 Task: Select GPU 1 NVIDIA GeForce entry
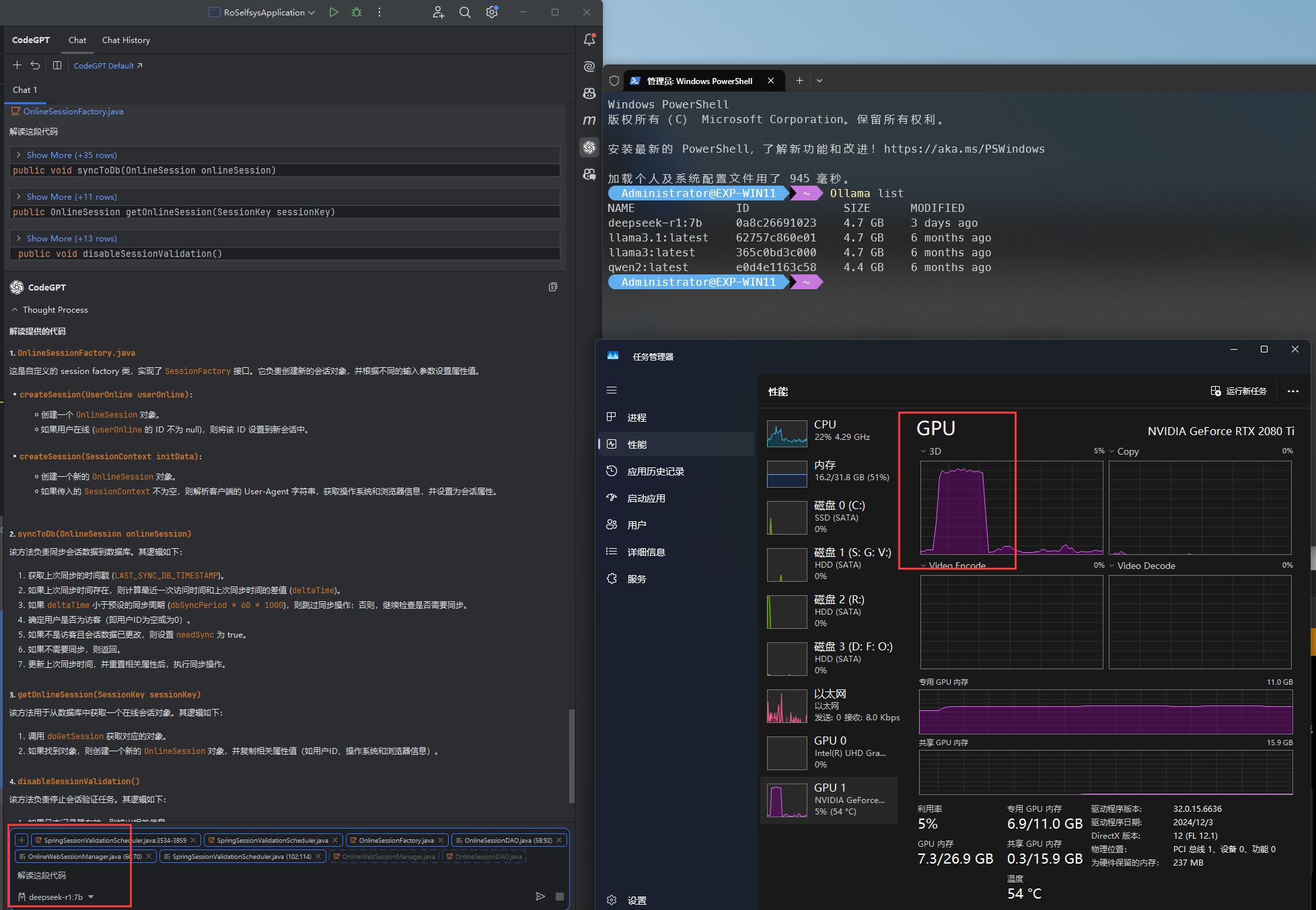[829, 800]
